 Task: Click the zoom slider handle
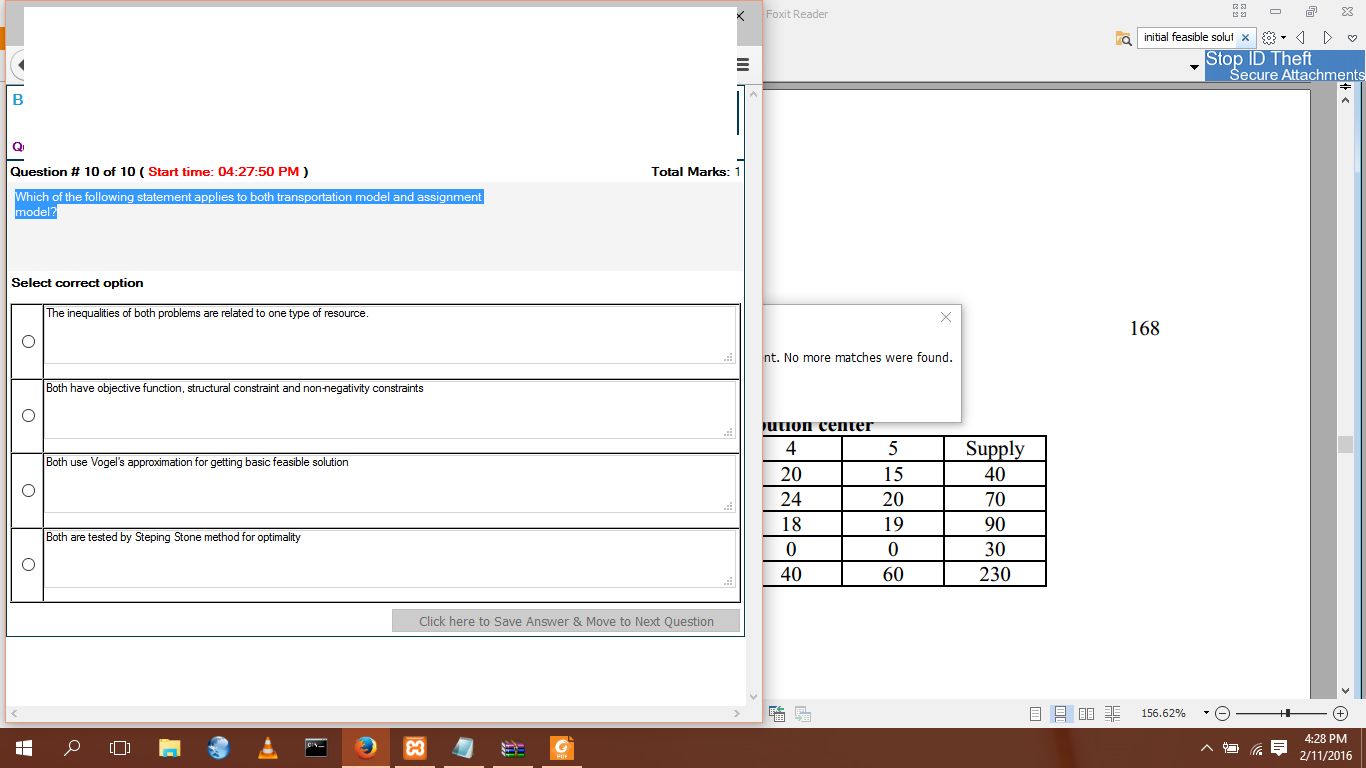point(1287,714)
